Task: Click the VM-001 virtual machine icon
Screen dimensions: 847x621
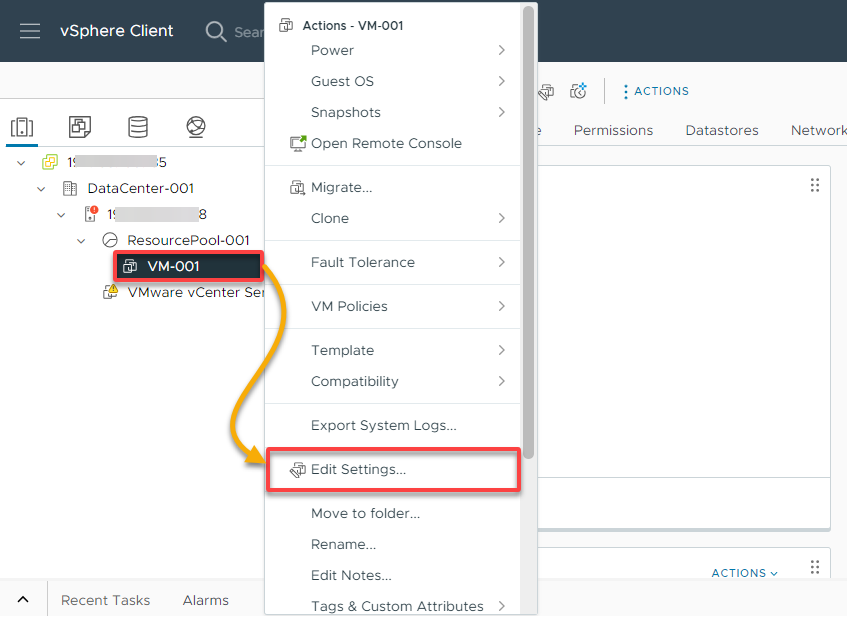Action: [130, 266]
